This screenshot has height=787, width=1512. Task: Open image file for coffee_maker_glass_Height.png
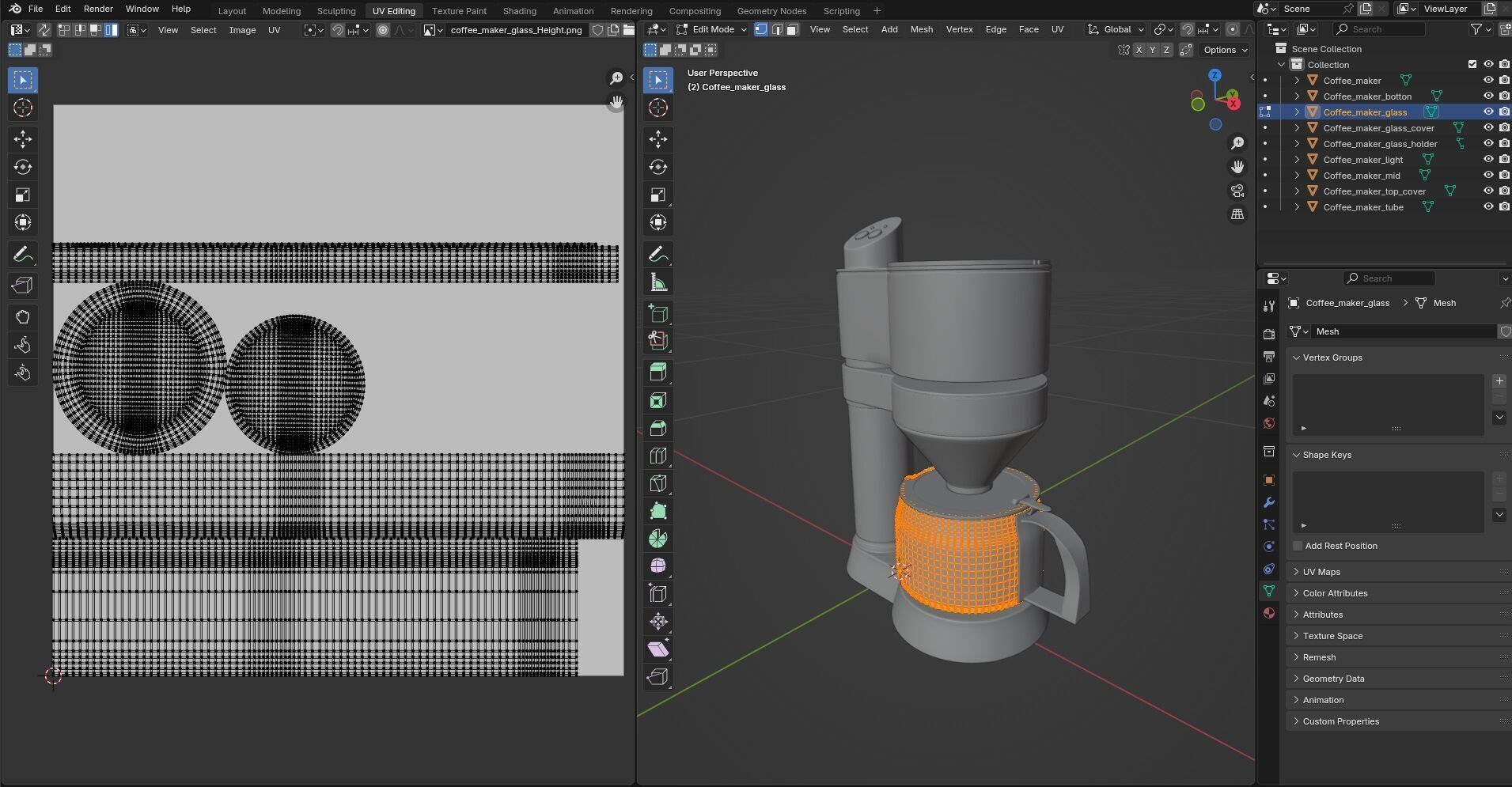point(628,30)
